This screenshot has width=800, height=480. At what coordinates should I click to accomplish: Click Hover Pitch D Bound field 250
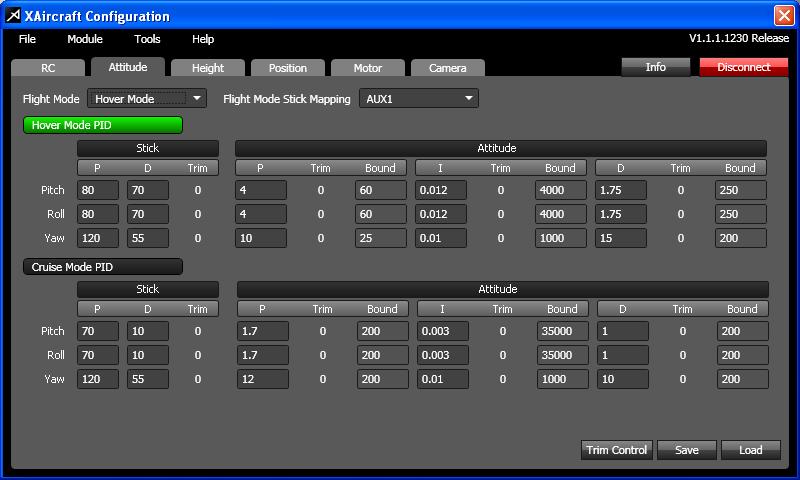tap(741, 190)
